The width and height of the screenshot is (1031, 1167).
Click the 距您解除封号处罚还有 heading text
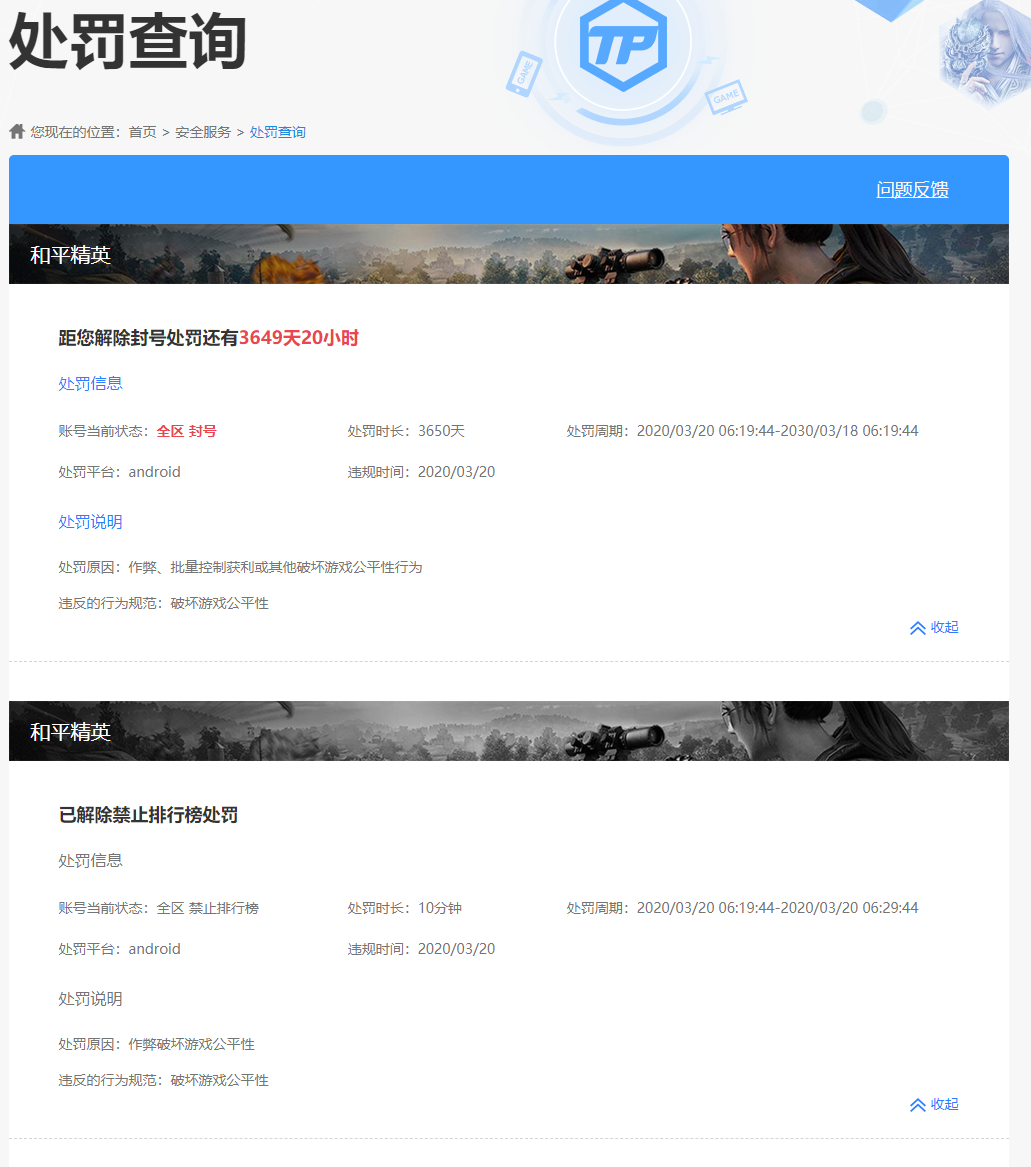click(148, 338)
